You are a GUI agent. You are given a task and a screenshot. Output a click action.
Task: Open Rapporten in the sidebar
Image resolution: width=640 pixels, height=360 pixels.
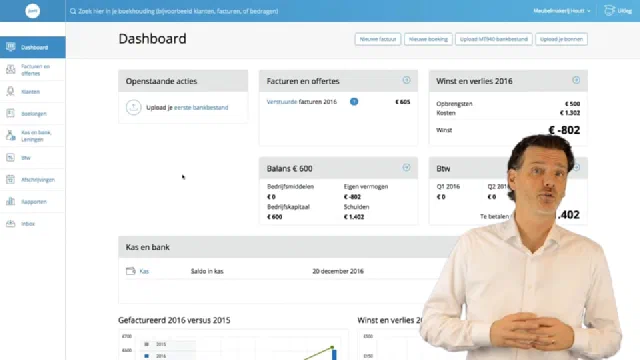(x=33, y=202)
